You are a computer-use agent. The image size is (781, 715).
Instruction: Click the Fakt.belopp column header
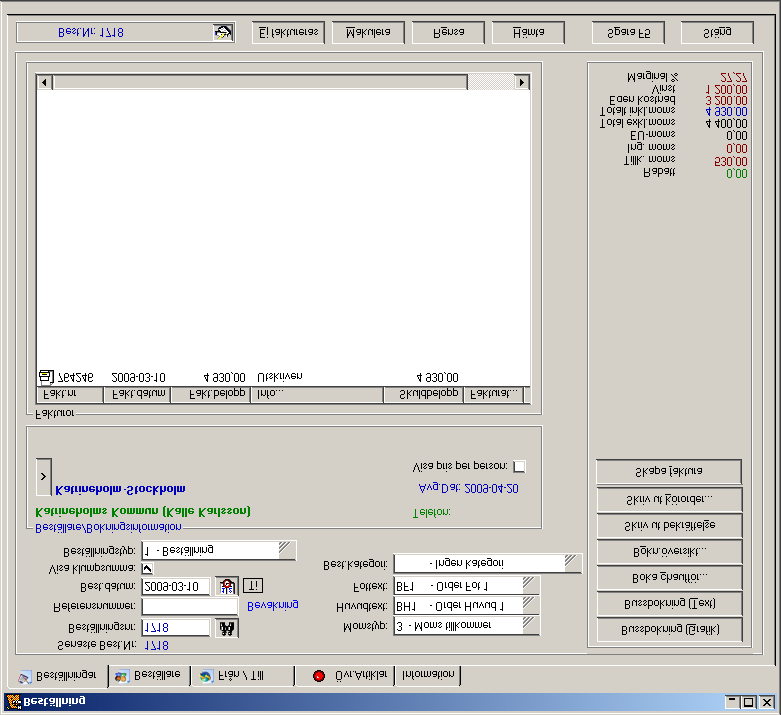tap(211, 394)
